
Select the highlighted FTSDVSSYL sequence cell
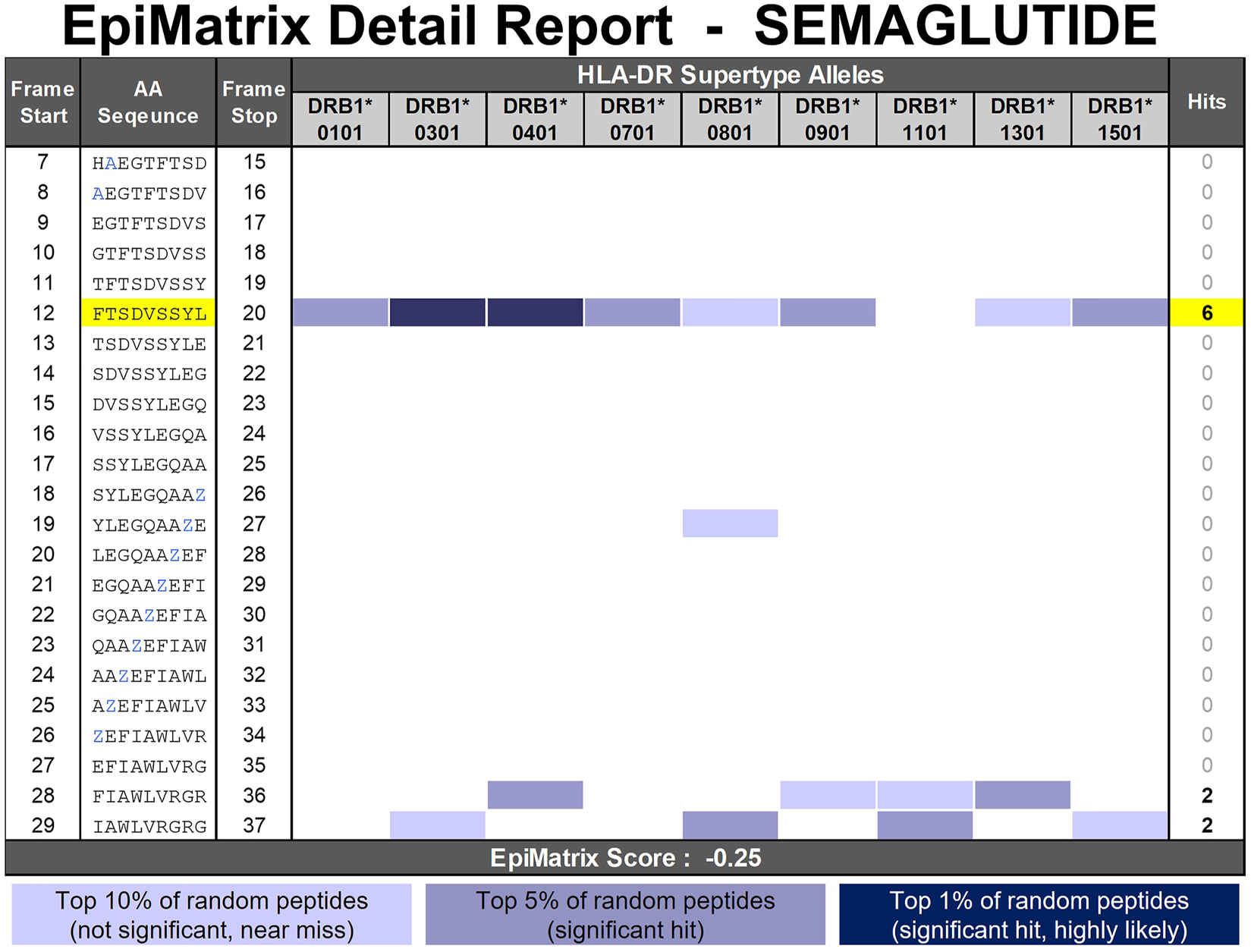pyautogui.click(x=149, y=313)
